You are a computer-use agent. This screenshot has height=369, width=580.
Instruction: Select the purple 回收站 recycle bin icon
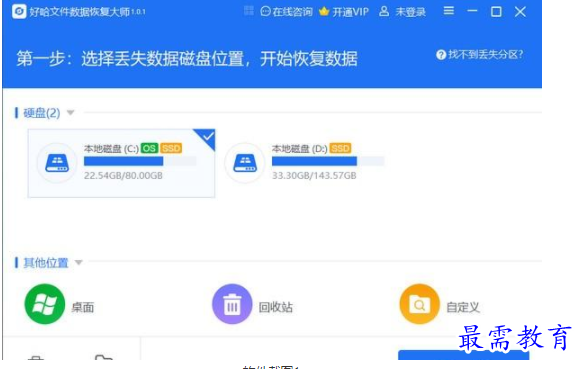click(232, 304)
